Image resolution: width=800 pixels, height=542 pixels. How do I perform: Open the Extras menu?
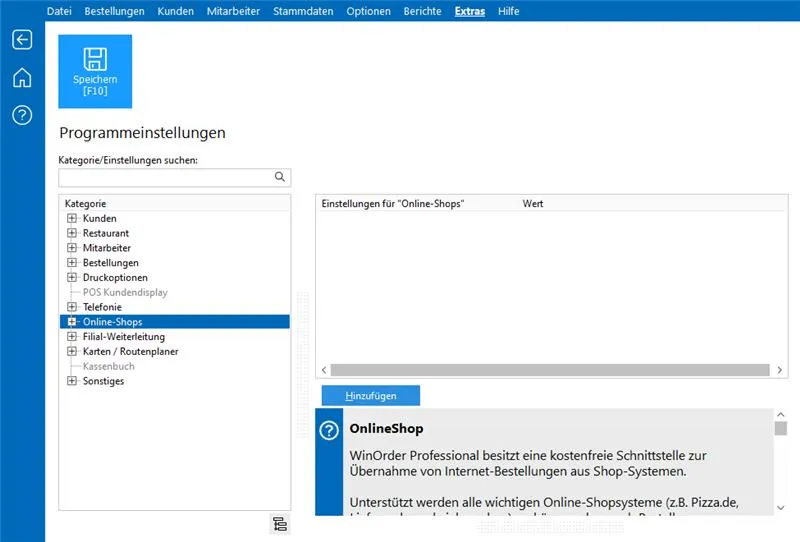tap(470, 11)
